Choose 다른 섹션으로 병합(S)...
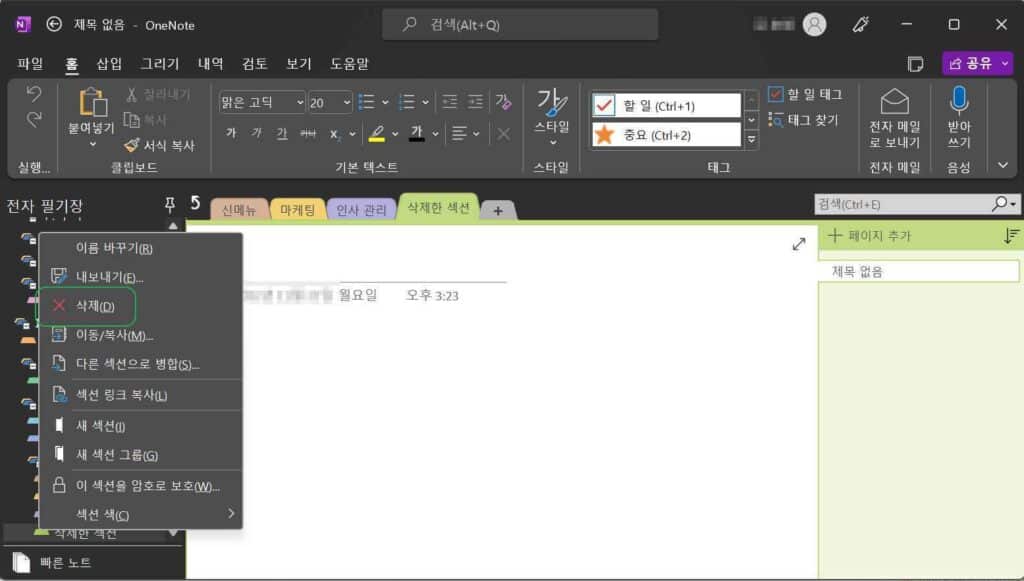This screenshot has width=1024, height=581. [x=140, y=364]
